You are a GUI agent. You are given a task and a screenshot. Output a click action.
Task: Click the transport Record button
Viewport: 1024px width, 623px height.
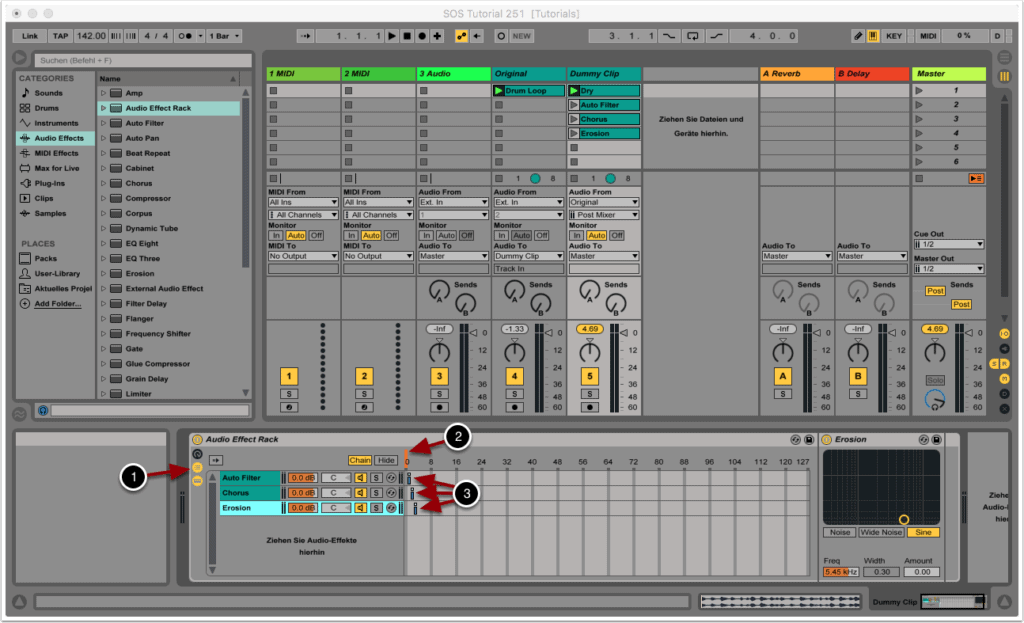tap(422, 36)
